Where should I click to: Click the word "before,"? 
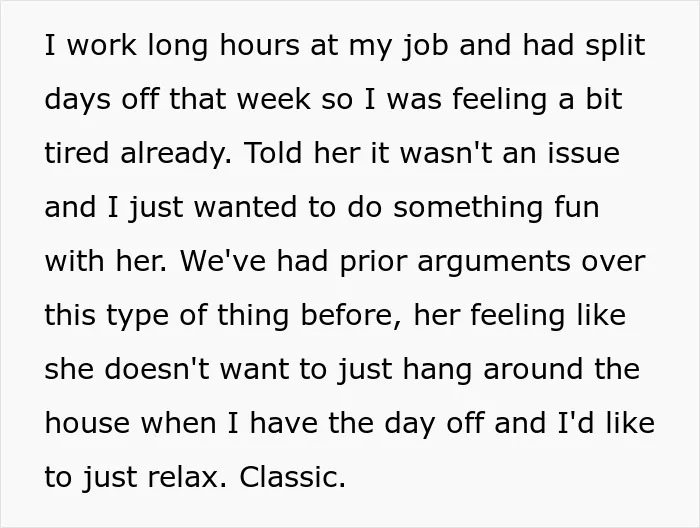[350, 315]
